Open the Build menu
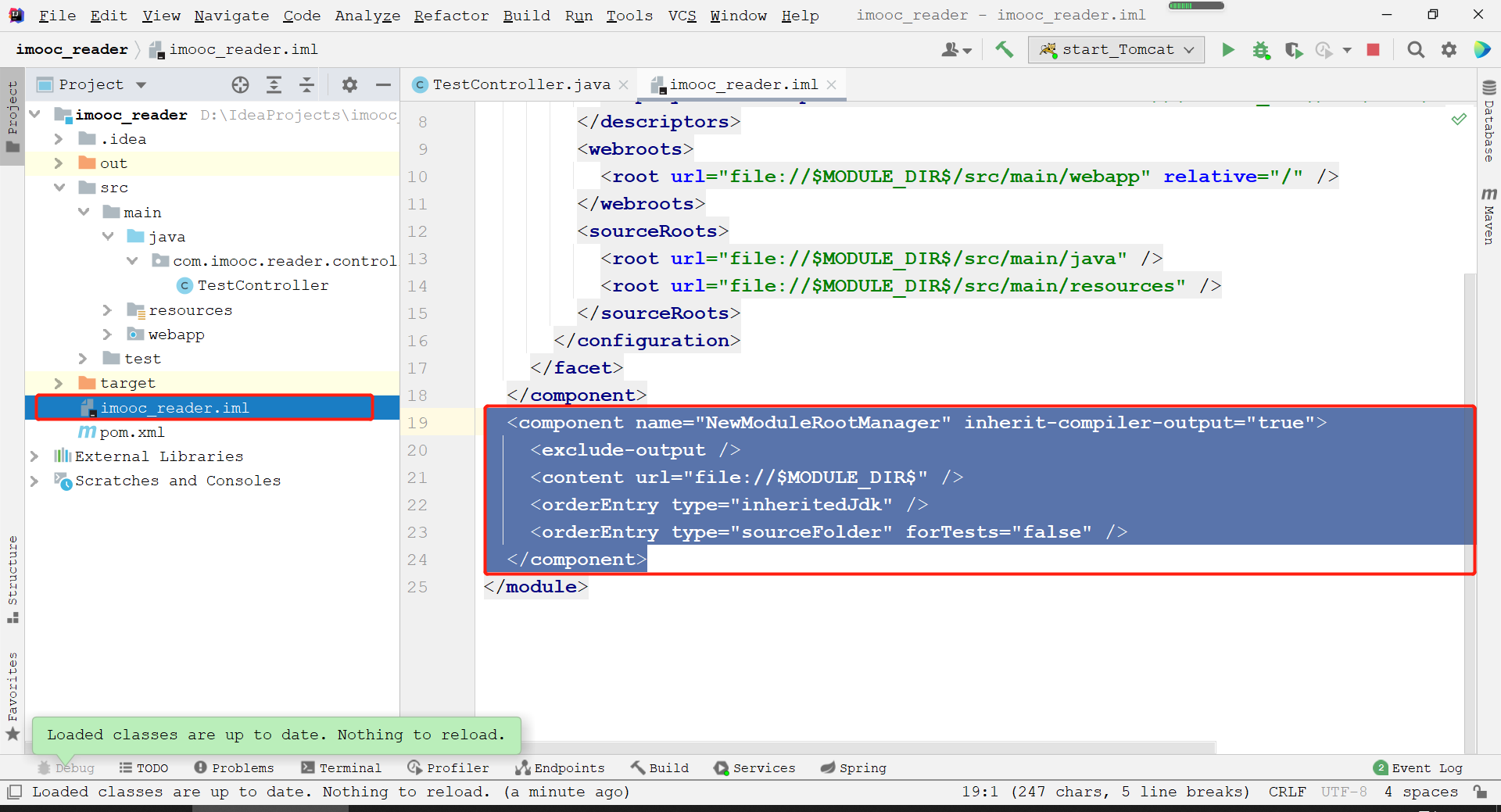The width and height of the screenshot is (1501, 812). pyautogui.click(x=526, y=16)
